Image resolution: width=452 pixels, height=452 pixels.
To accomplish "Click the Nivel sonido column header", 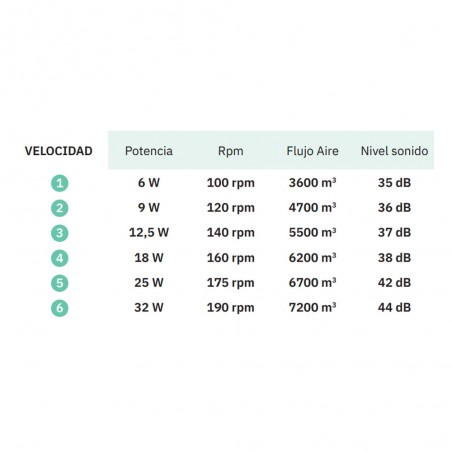I will click(x=394, y=151).
